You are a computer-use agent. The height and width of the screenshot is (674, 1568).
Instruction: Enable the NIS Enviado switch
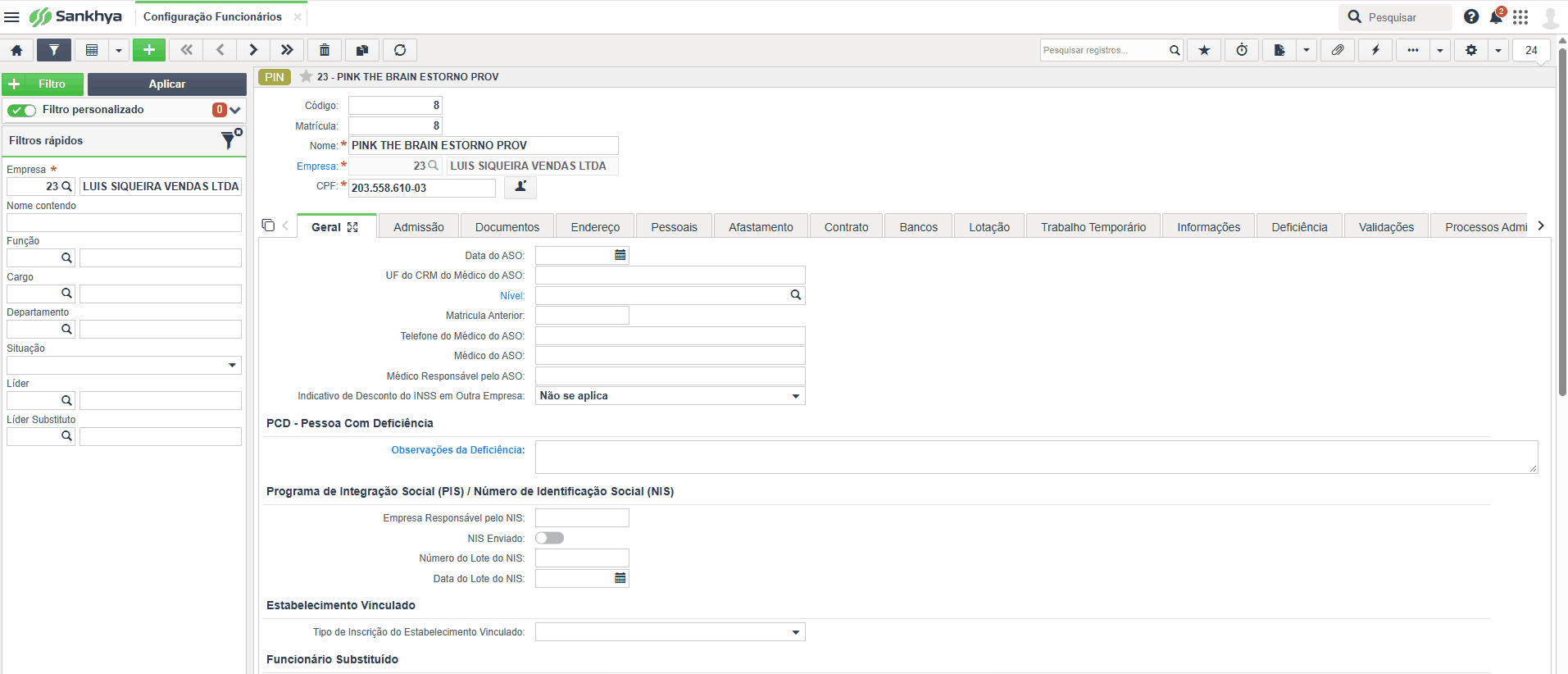(549, 538)
